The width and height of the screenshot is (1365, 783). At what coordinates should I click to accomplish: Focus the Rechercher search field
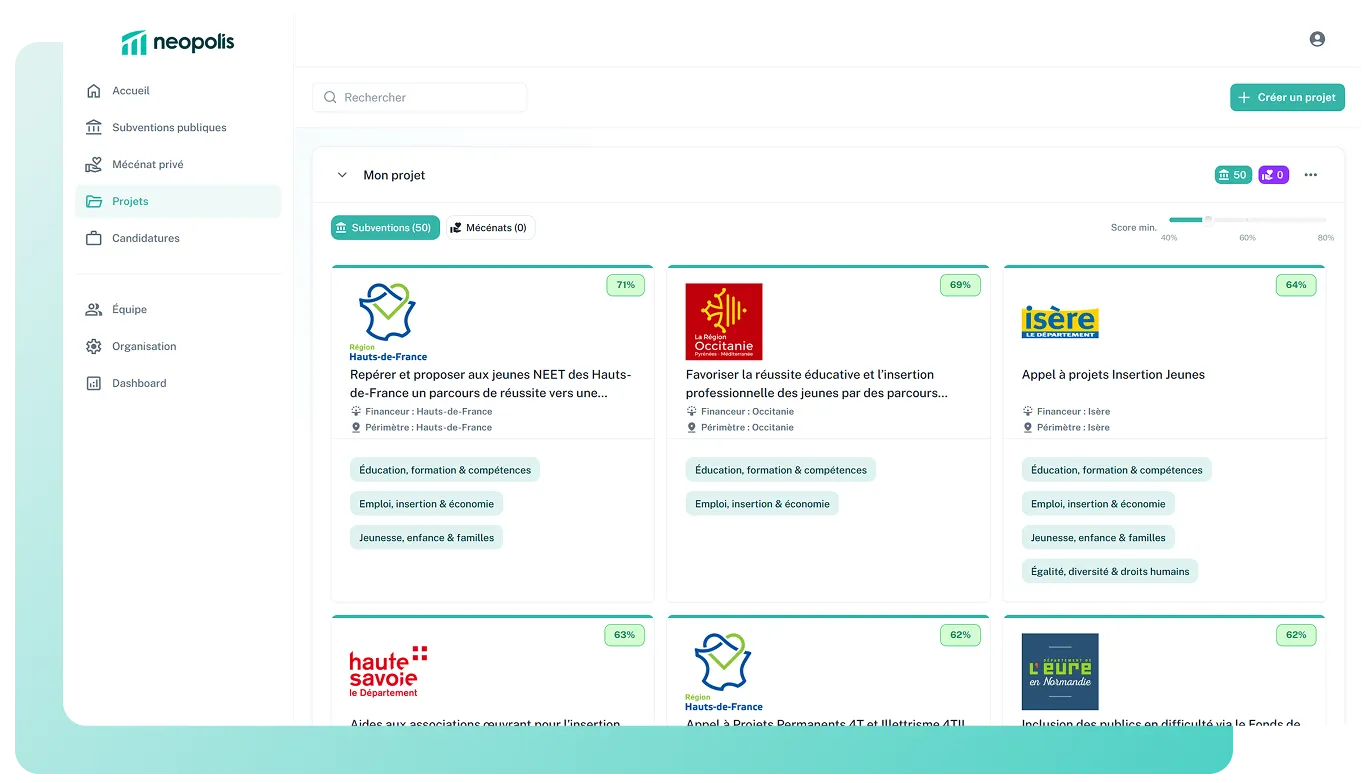click(x=420, y=98)
